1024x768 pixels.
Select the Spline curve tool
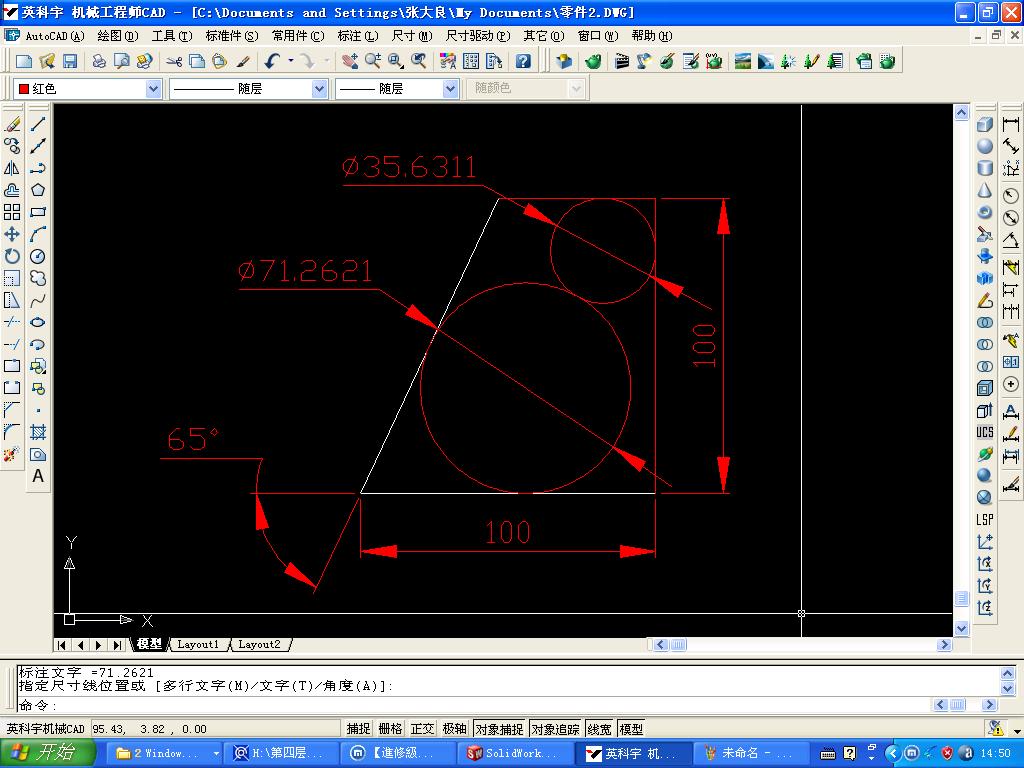[x=38, y=300]
